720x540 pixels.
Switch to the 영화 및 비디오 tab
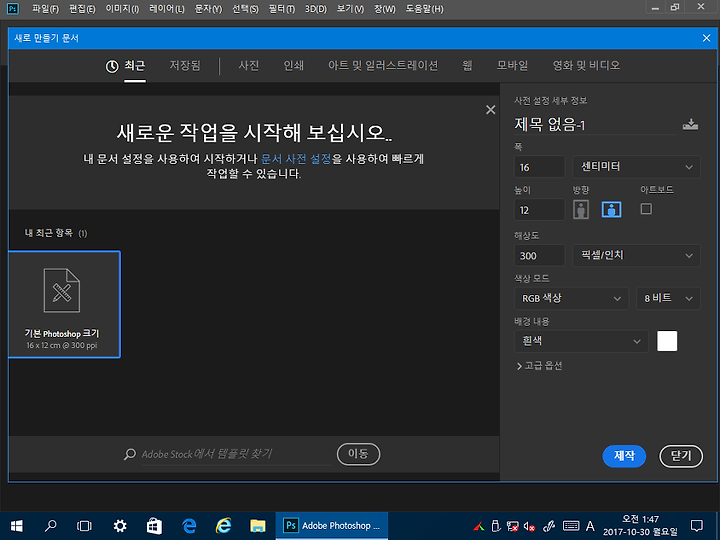(x=586, y=66)
